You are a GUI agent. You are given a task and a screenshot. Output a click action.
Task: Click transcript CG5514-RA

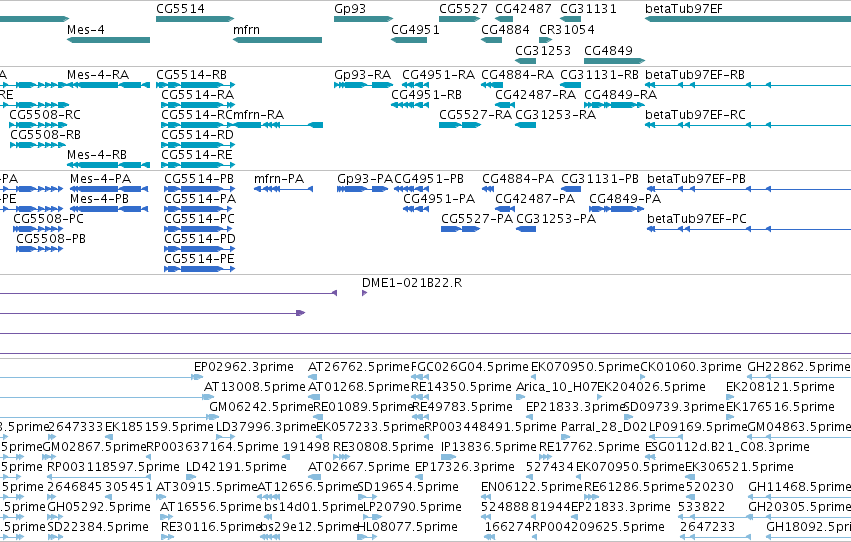pos(198,105)
